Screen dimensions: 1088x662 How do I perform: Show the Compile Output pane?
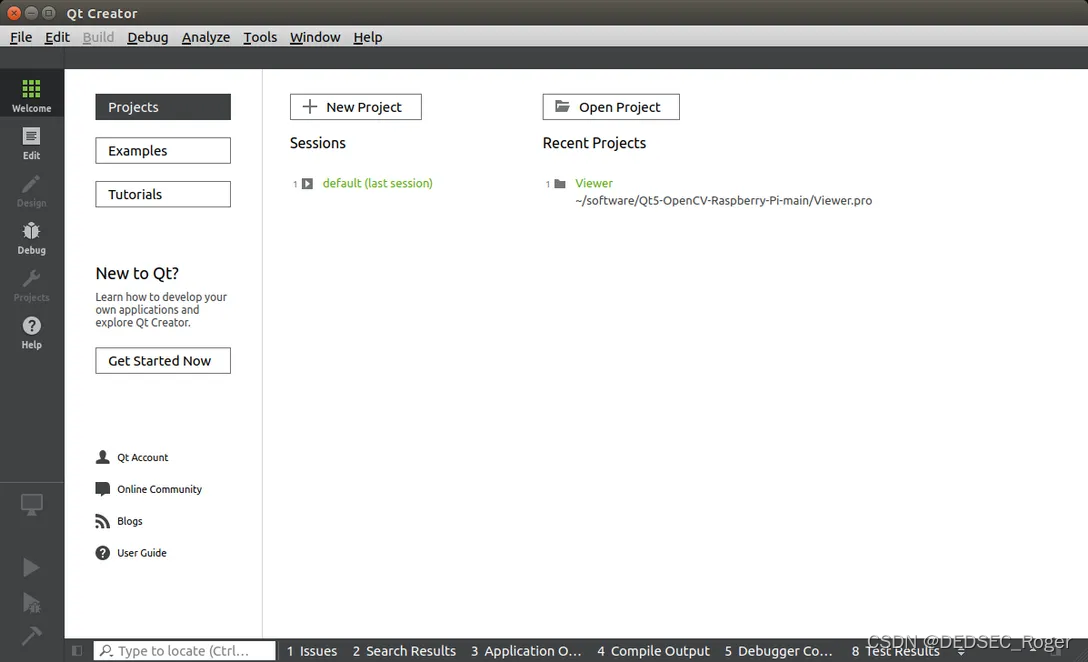(x=653, y=651)
